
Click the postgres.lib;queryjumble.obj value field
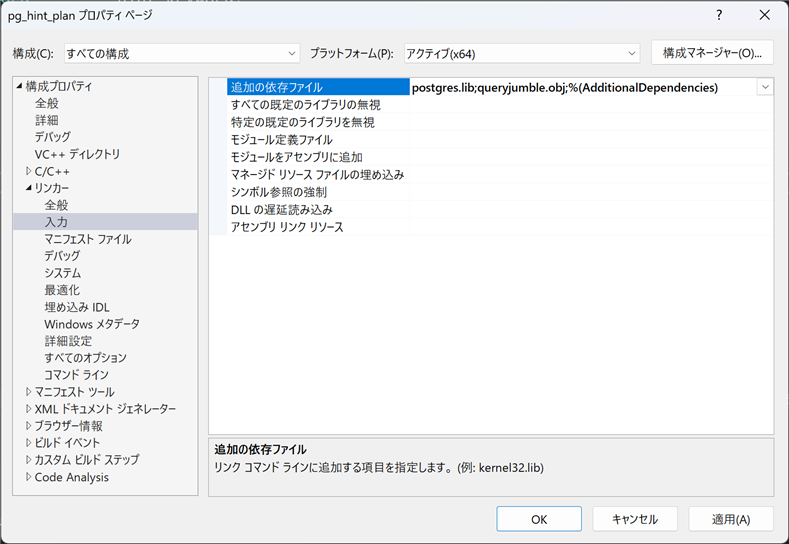(x=584, y=87)
